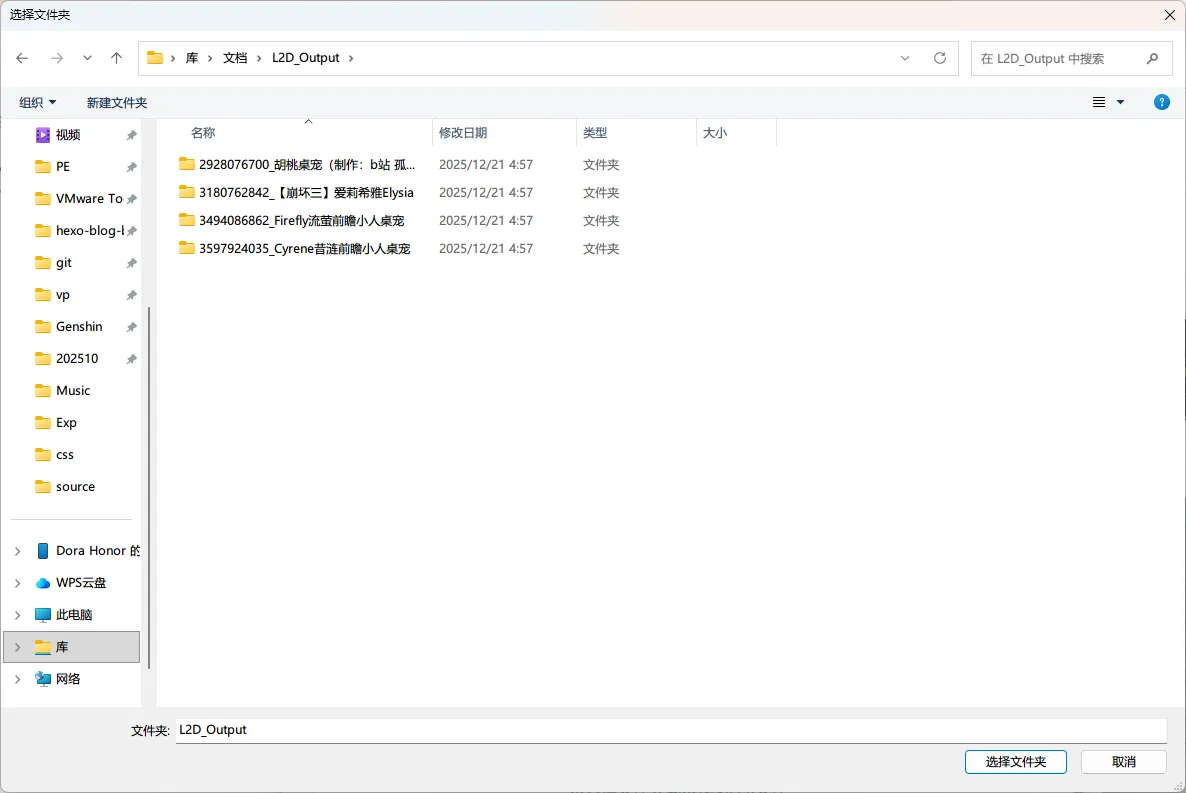Click the 选择文件夹 button
Screen dimensions: 1186x793
(1015, 762)
